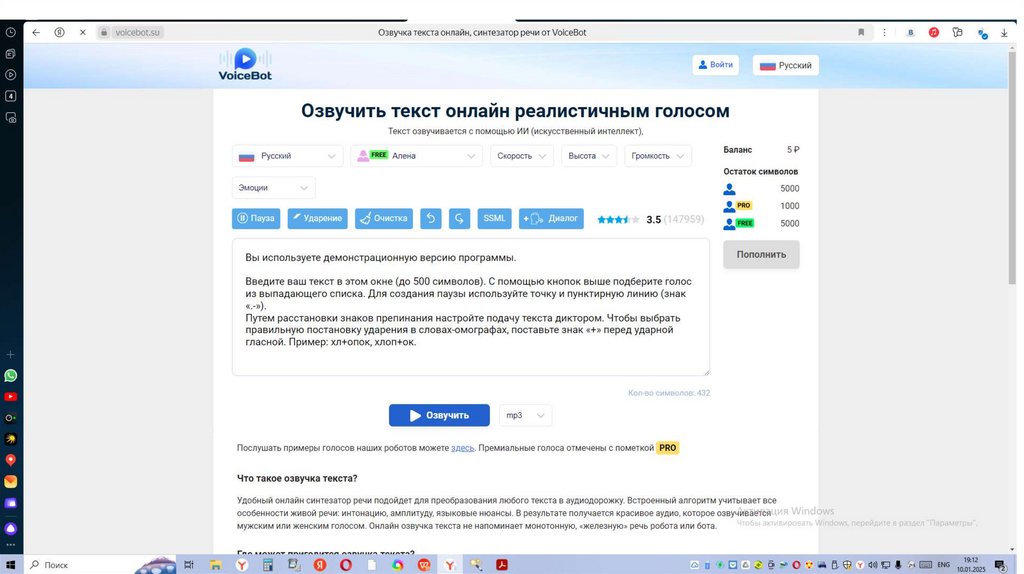Click the Пополнить button
The image size is (1024, 574).
[x=761, y=255]
